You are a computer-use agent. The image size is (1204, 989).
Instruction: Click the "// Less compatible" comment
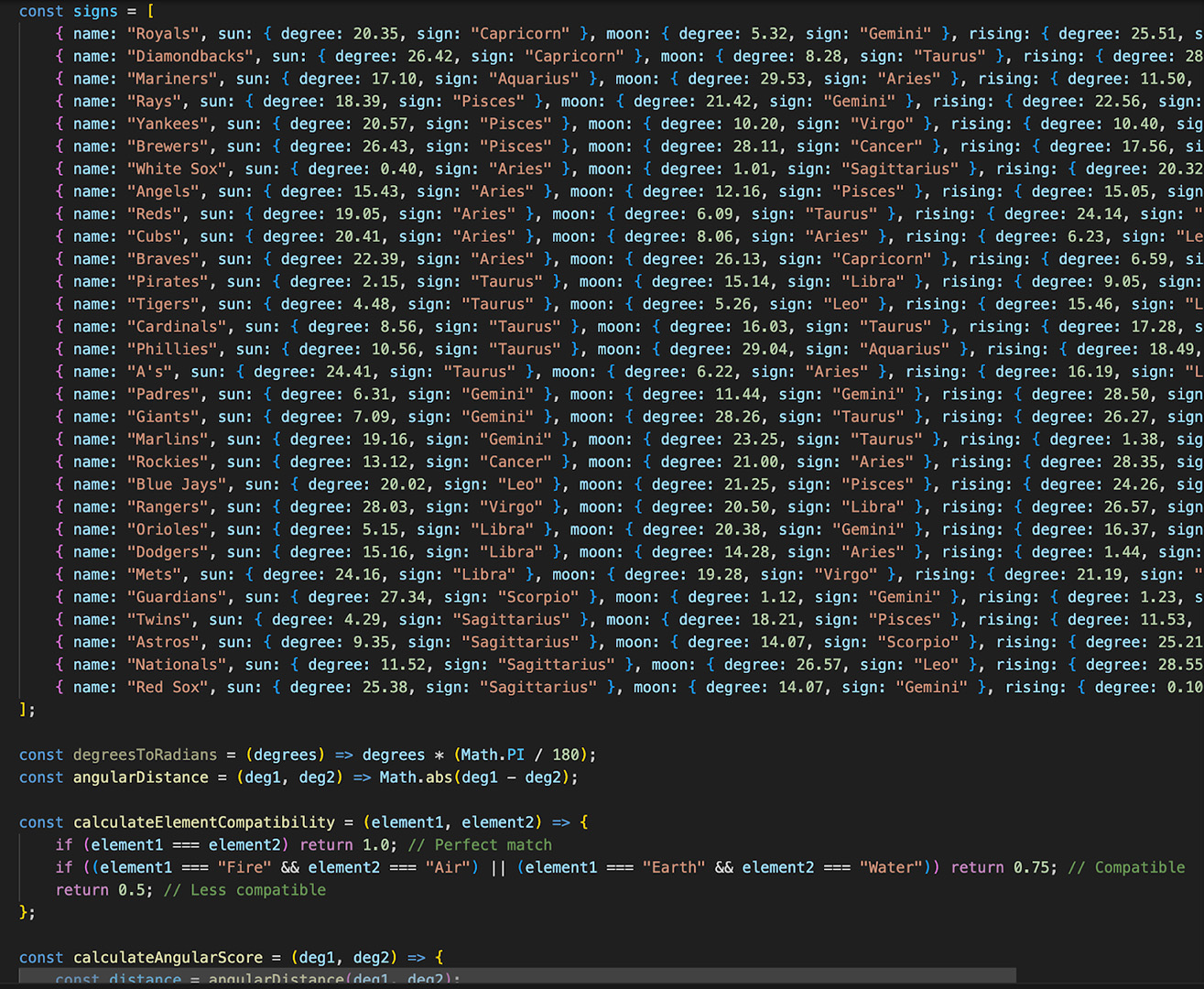pos(244,890)
